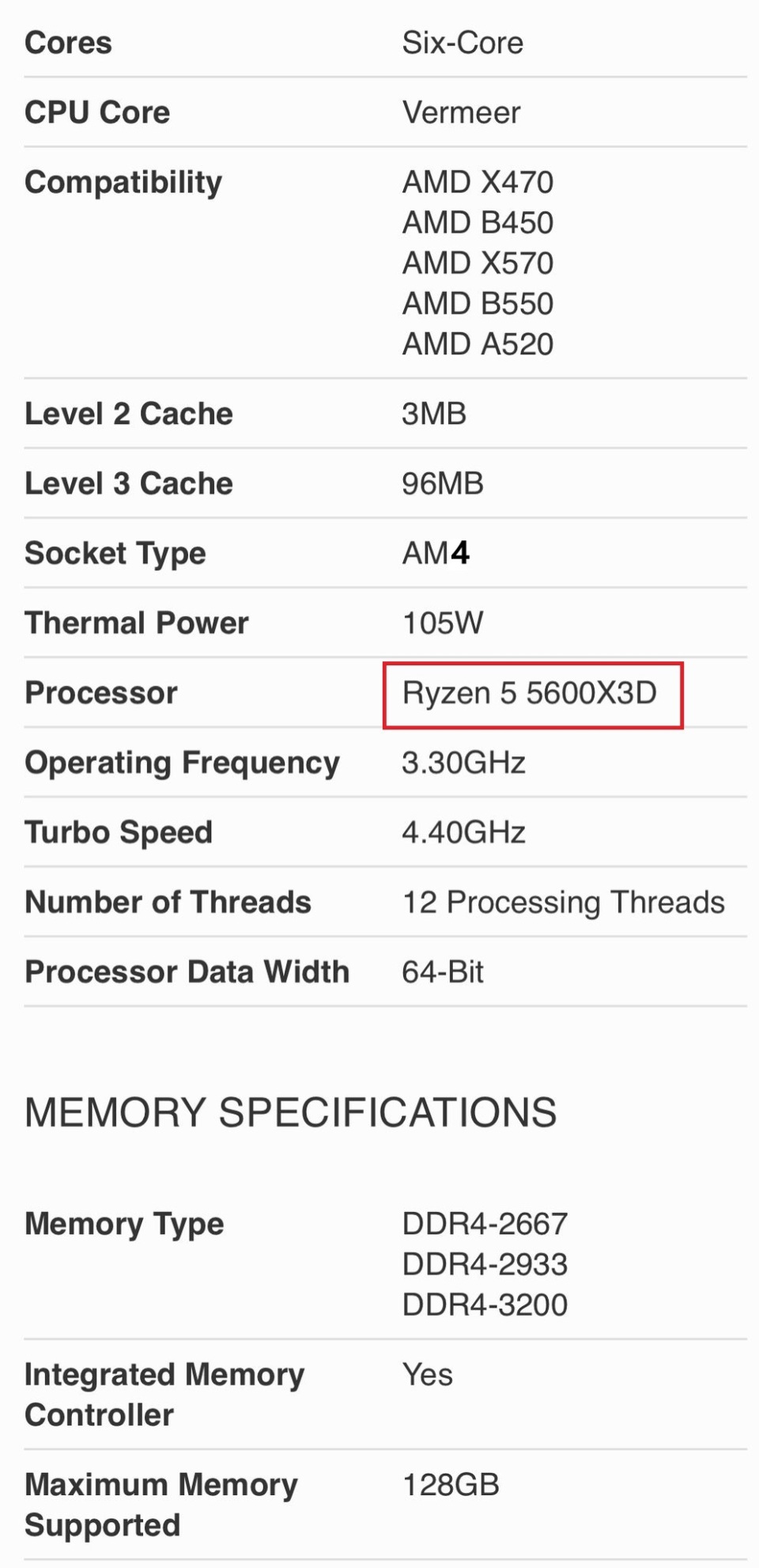
Task: Click the Operating Frequency label
Action: [182, 763]
